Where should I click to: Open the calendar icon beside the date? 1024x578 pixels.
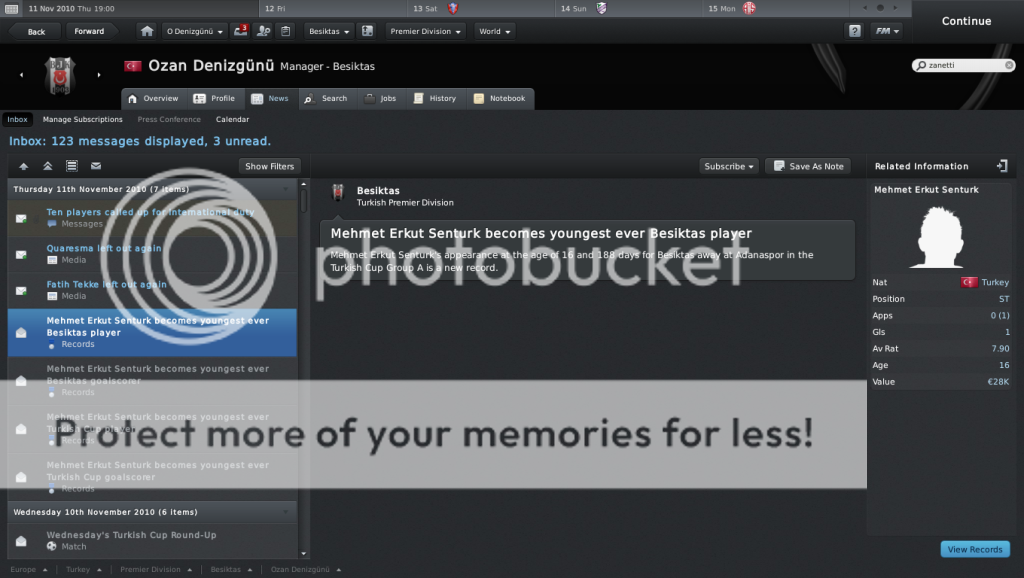(11, 8)
